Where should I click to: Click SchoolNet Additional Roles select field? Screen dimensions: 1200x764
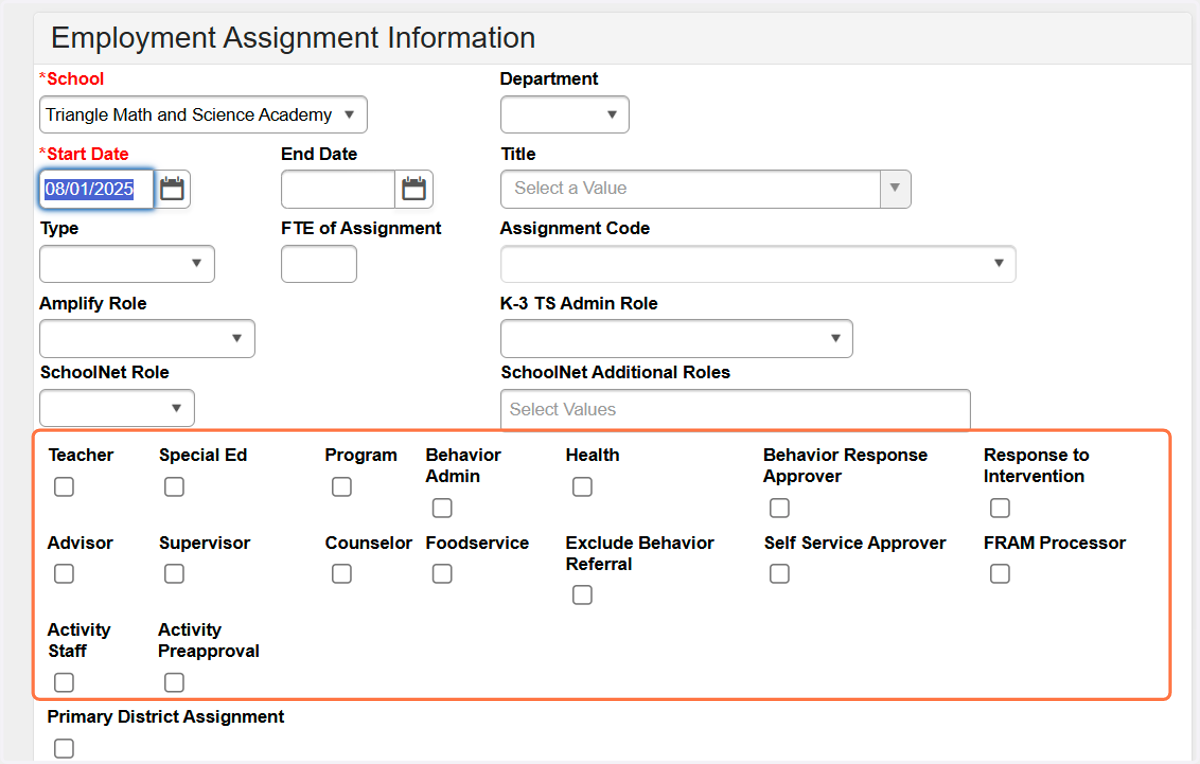pyautogui.click(x=735, y=409)
